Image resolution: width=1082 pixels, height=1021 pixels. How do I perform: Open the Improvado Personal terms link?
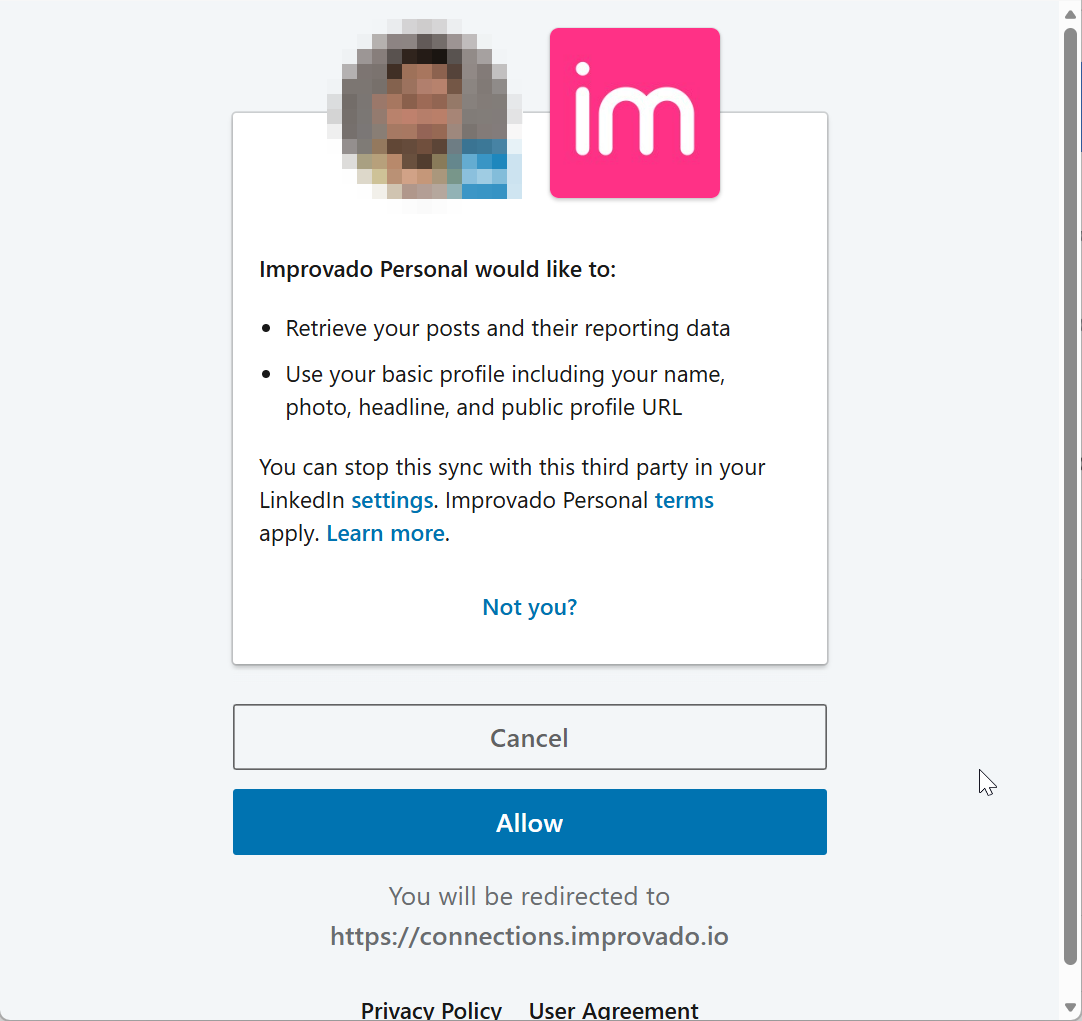[684, 500]
